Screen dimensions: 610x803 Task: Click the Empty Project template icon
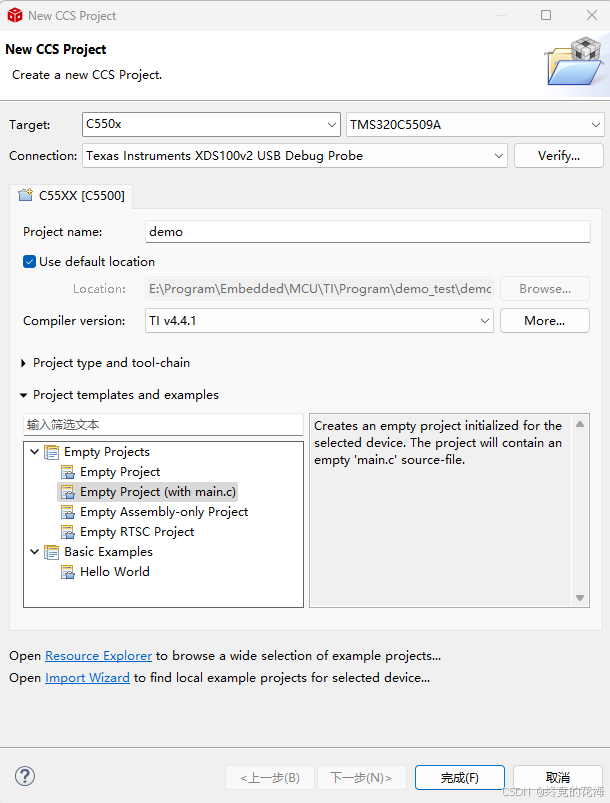pyautogui.click(x=68, y=472)
